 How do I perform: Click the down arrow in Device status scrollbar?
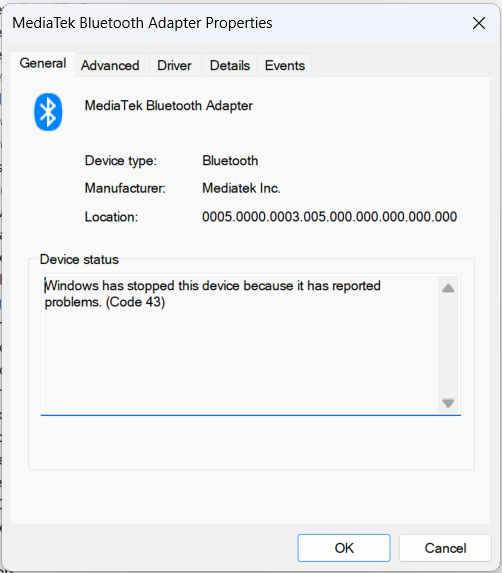pos(448,403)
